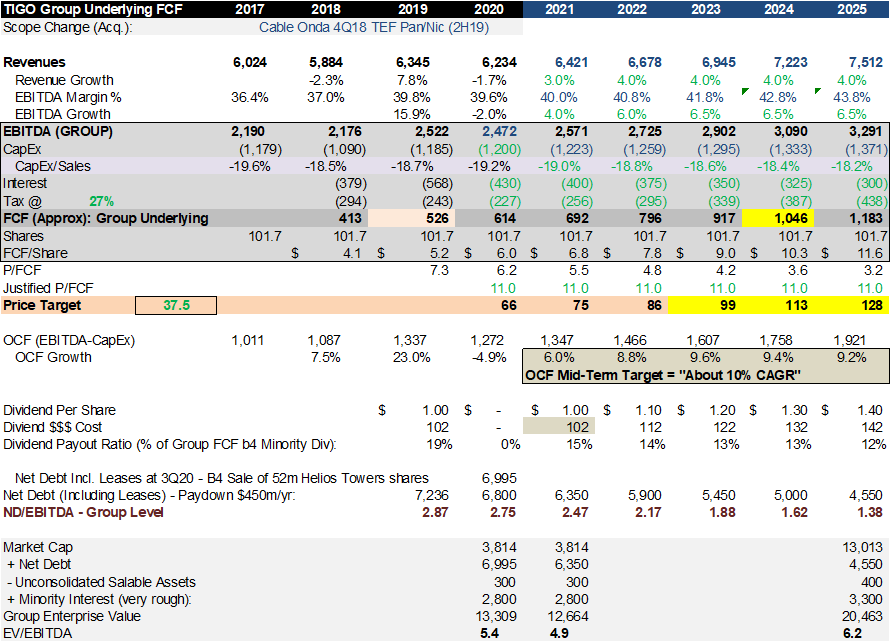The image size is (891, 643).
Task: Select the 2020 Group Enterprise Value 13,309
Action: click(x=496, y=616)
